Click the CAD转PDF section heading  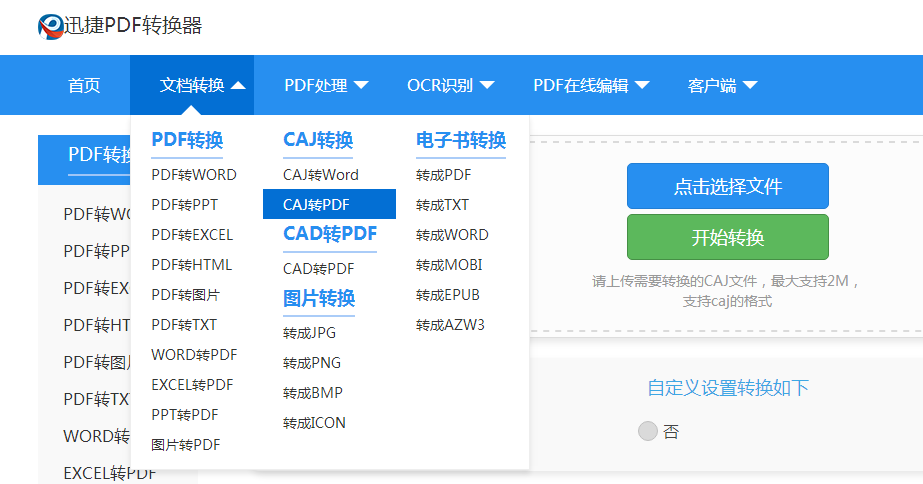pos(330,234)
